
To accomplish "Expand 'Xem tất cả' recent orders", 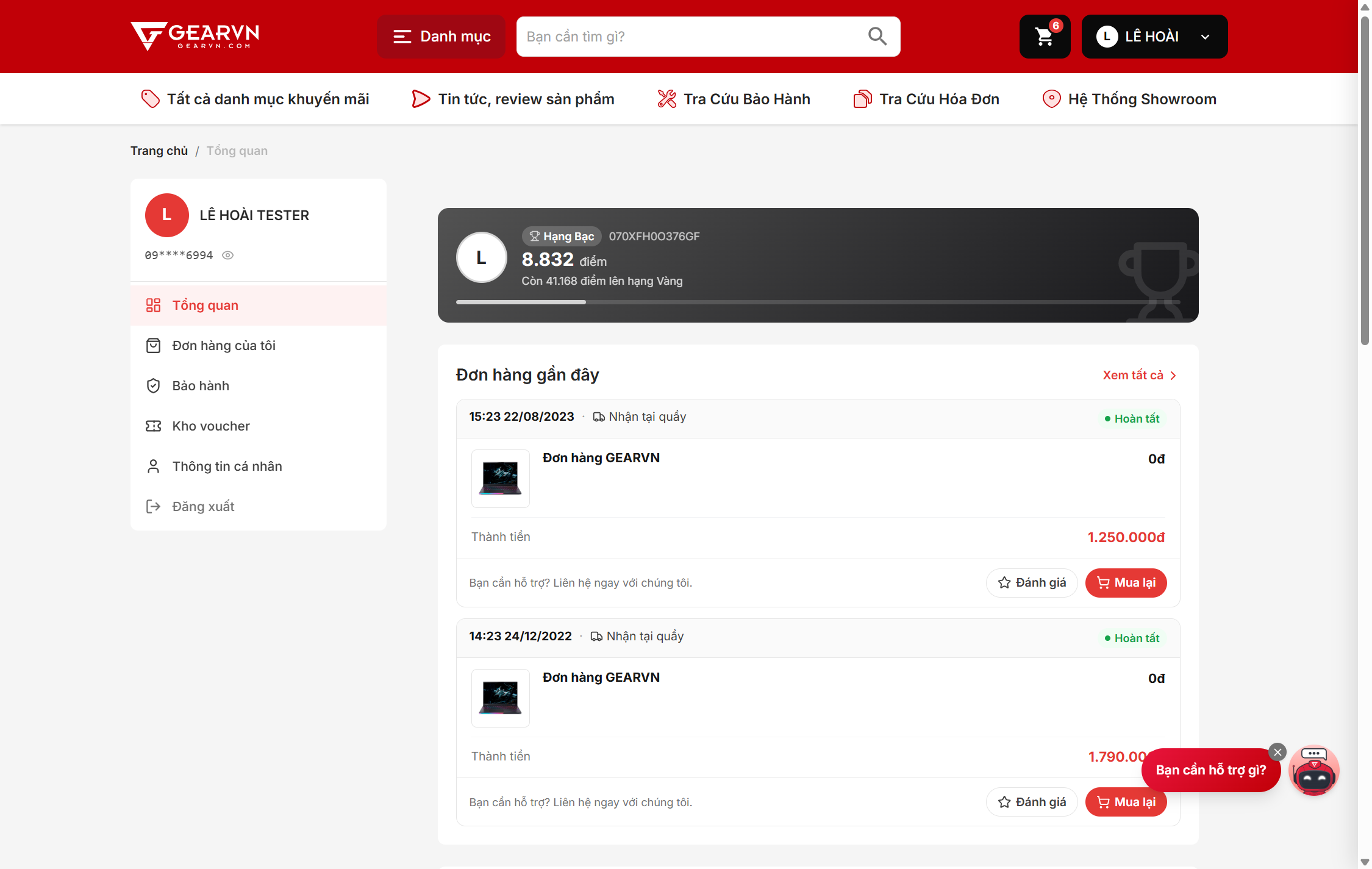I will pyautogui.click(x=1139, y=375).
